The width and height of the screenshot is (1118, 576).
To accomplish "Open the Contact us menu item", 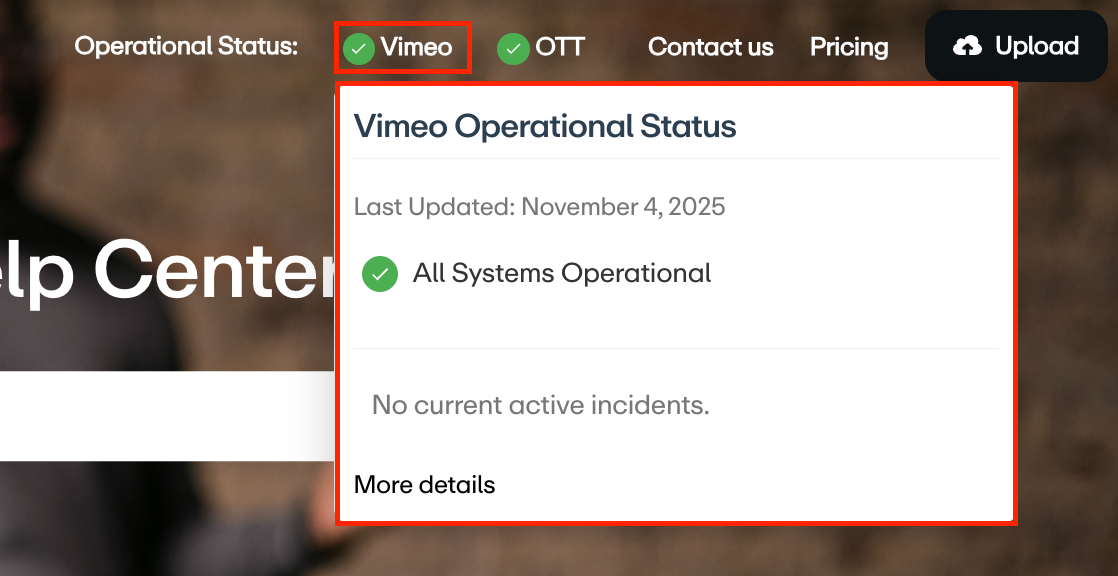I will pos(710,47).
